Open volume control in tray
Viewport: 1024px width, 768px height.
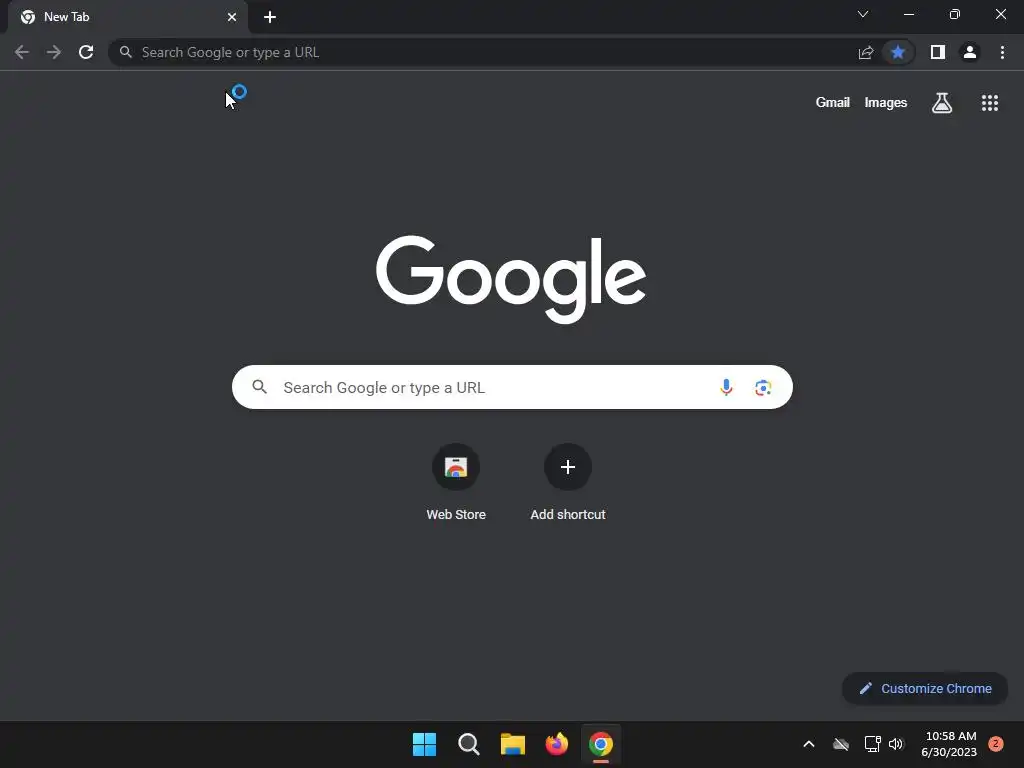click(x=896, y=744)
